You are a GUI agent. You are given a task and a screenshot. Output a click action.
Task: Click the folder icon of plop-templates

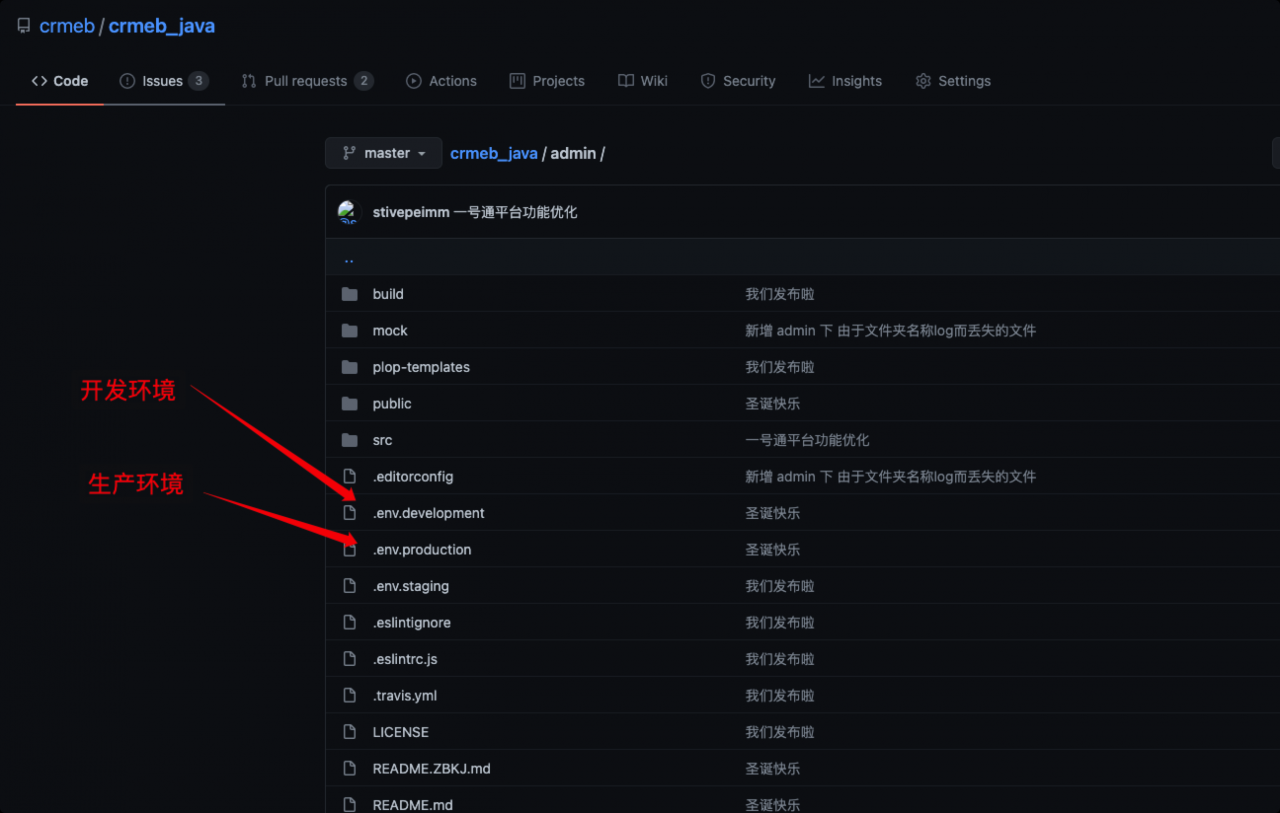coord(349,367)
